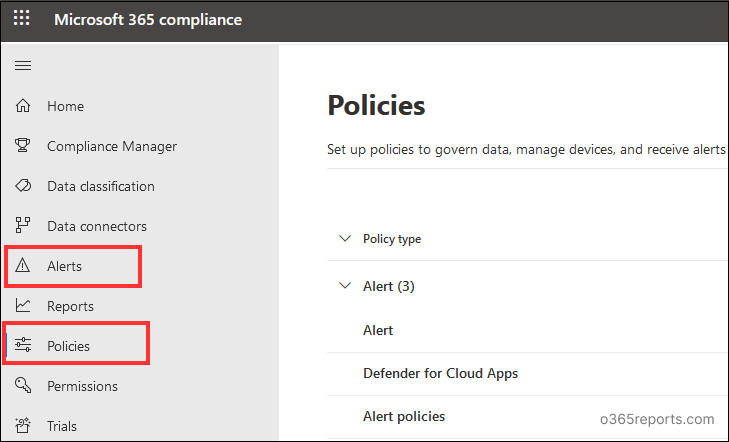Screen dimensions: 729x442
Task: Collapse navigation with the hamburger icon
Action: (23, 66)
